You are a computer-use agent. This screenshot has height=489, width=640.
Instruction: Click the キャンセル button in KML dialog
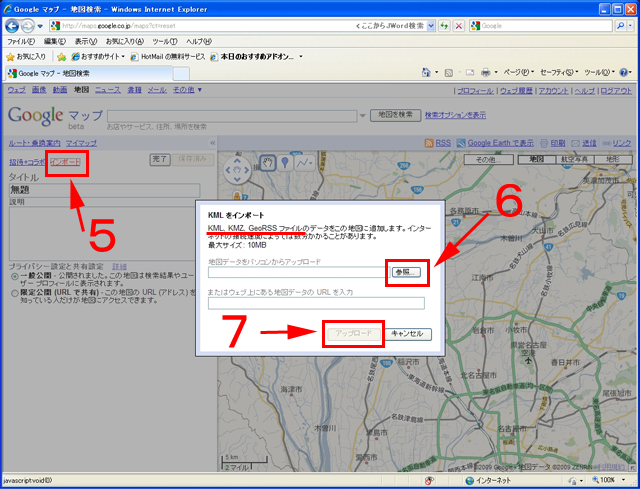[408, 334]
